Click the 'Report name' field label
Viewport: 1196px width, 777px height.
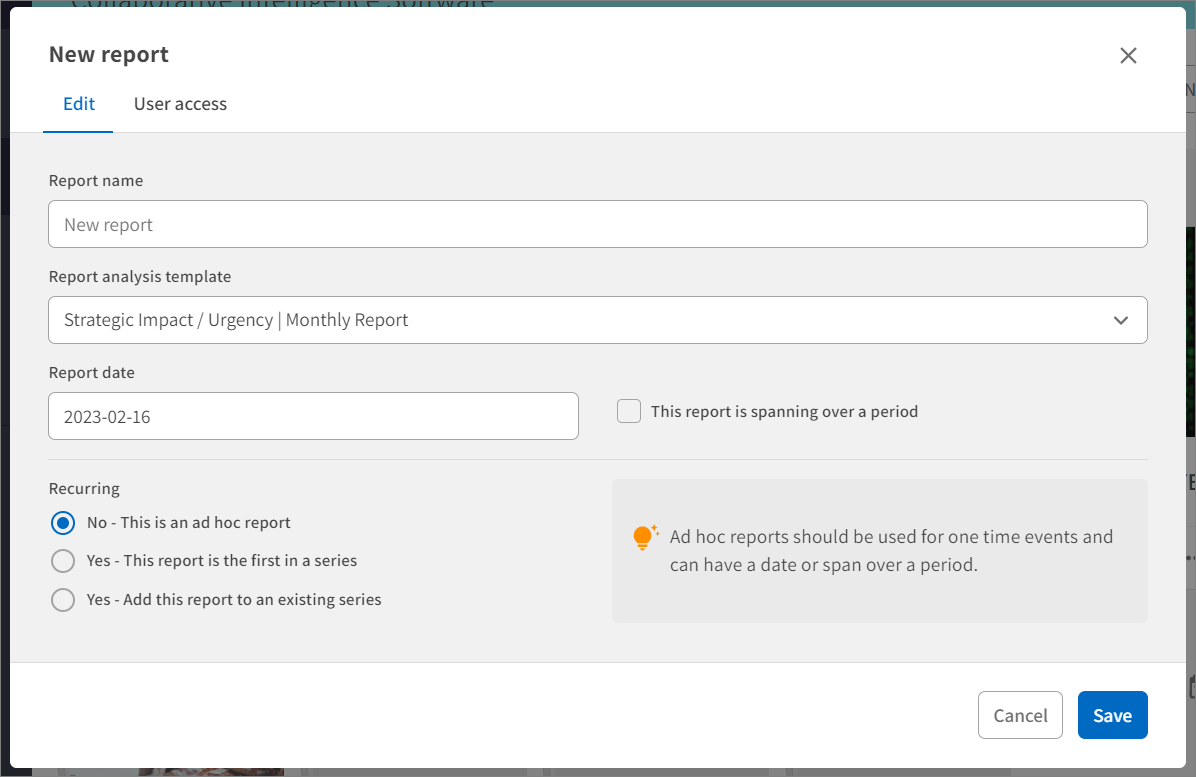coord(96,181)
